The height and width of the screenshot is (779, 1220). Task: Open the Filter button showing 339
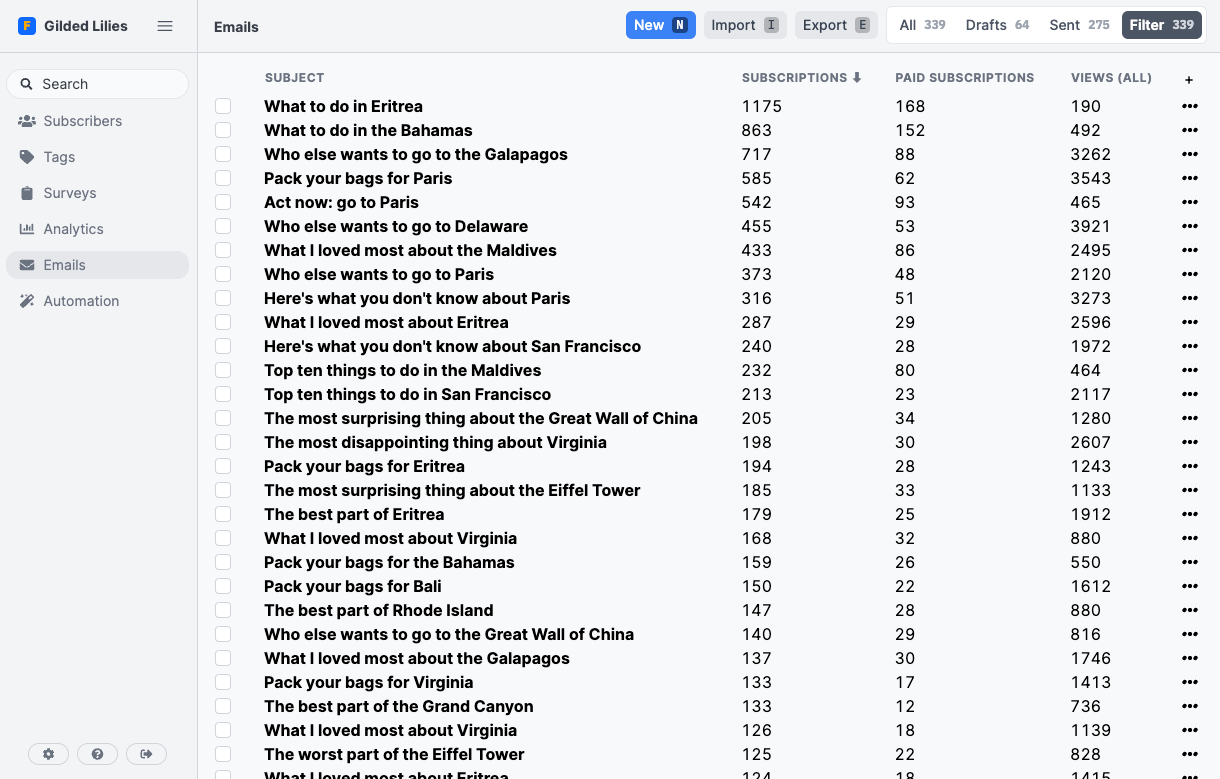[1161, 25]
